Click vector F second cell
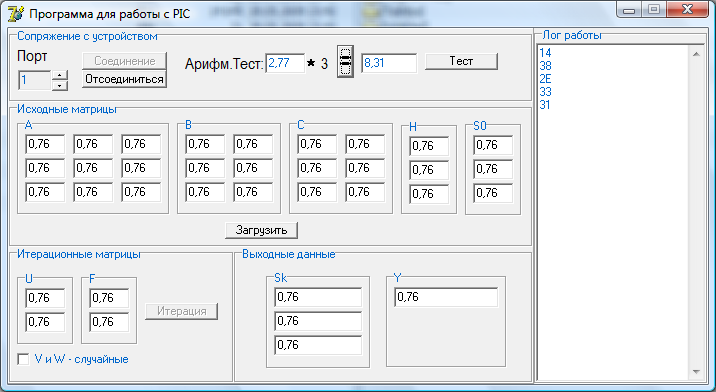 click(x=109, y=322)
